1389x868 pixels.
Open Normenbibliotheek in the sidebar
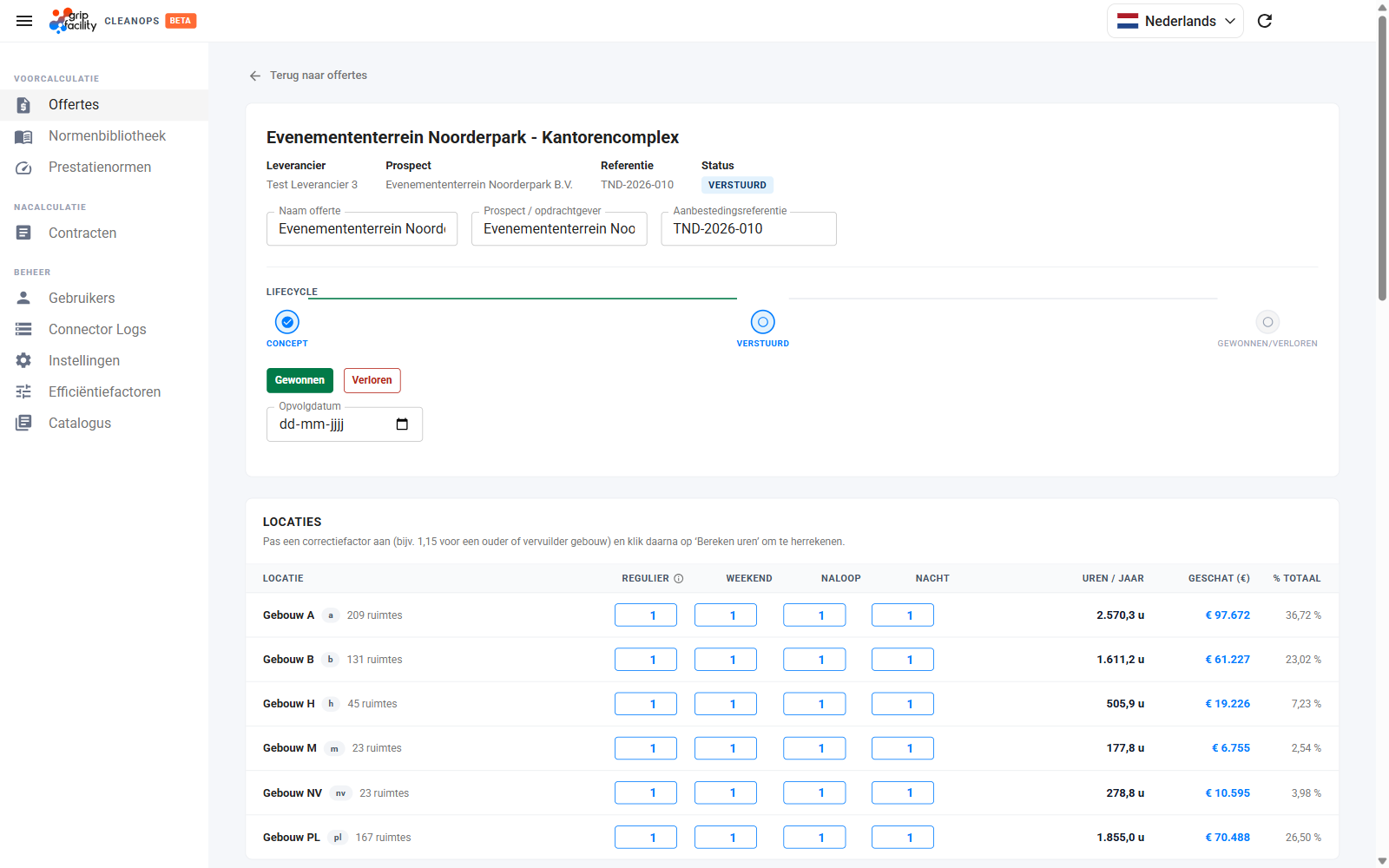(x=104, y=136)
